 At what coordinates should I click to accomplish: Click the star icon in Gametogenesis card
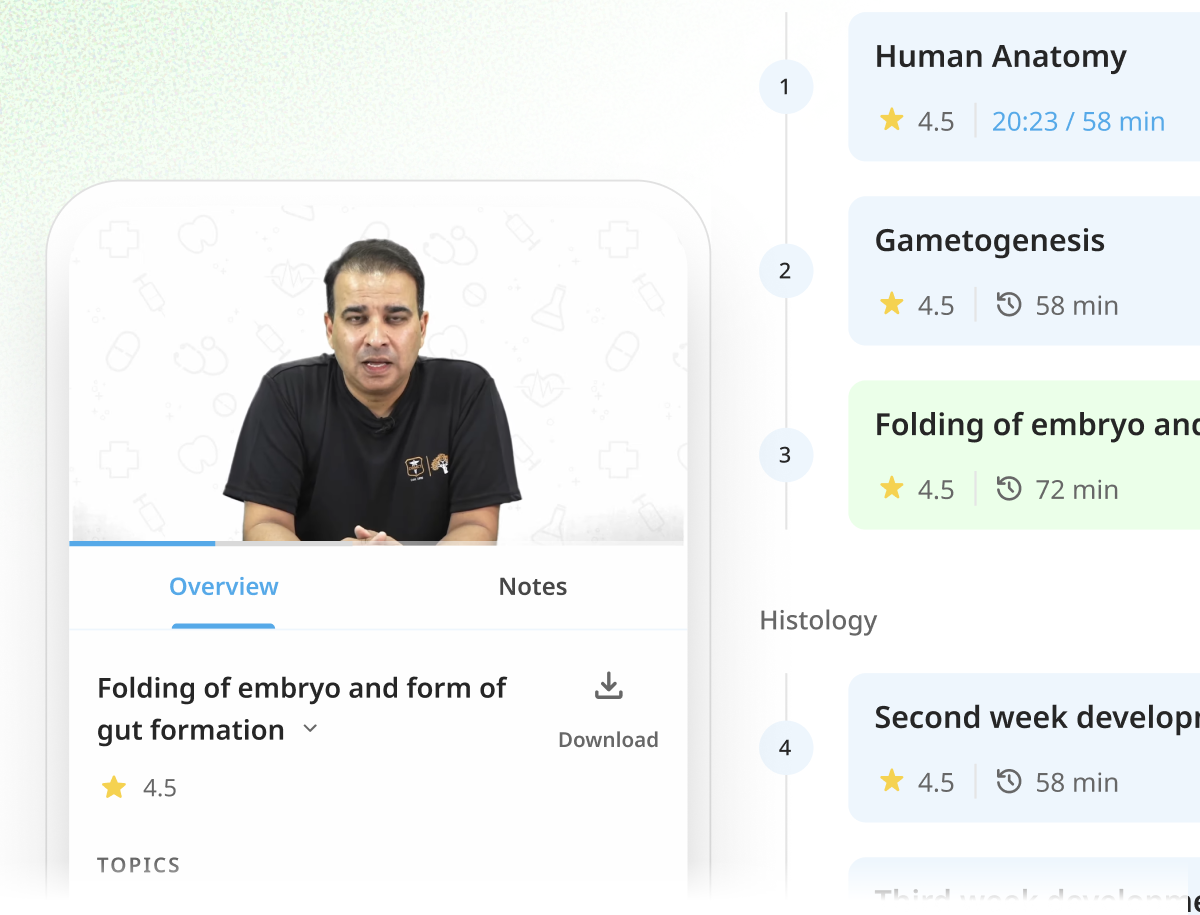(x=891, y=305)
